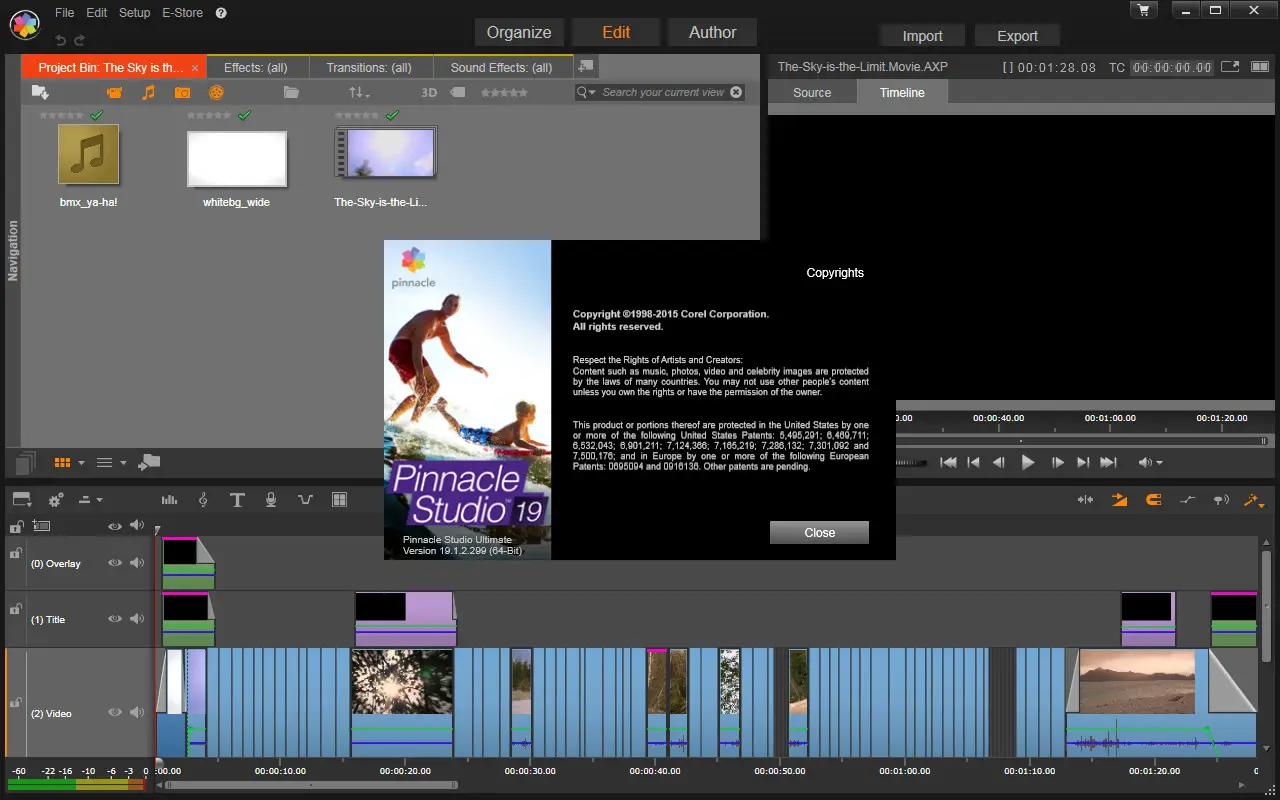Toggle the 3D content filter
This screenshot has width=1280, height=800.
(429, 92)
